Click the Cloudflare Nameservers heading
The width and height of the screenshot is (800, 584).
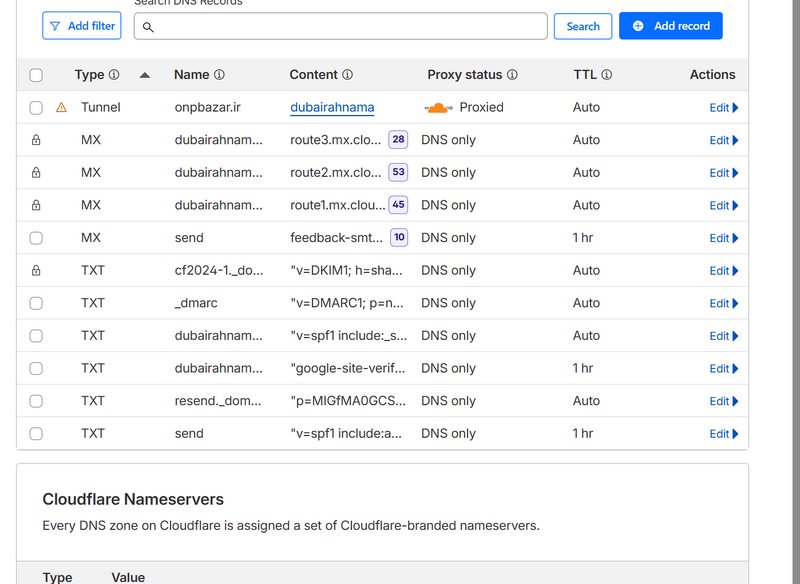(133, 499)
